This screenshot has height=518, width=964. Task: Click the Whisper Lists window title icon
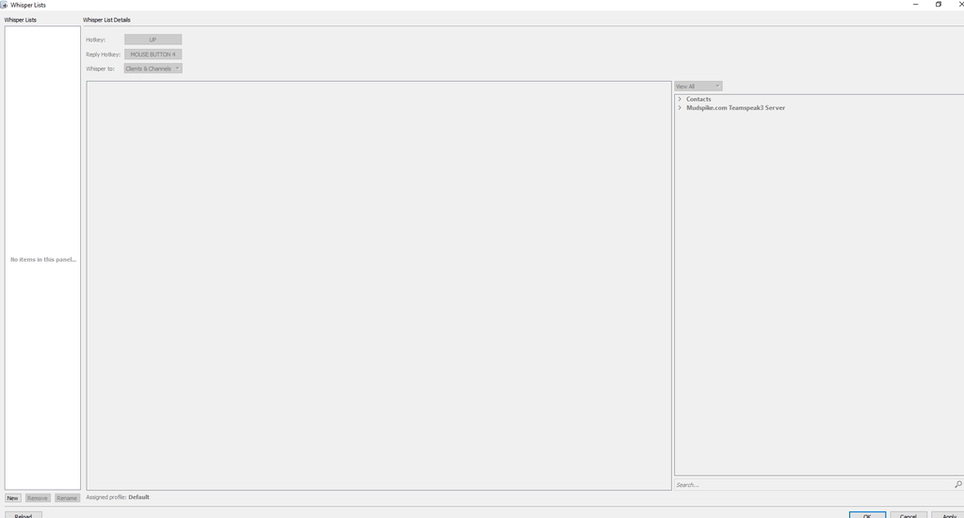[x=4, y=5]
